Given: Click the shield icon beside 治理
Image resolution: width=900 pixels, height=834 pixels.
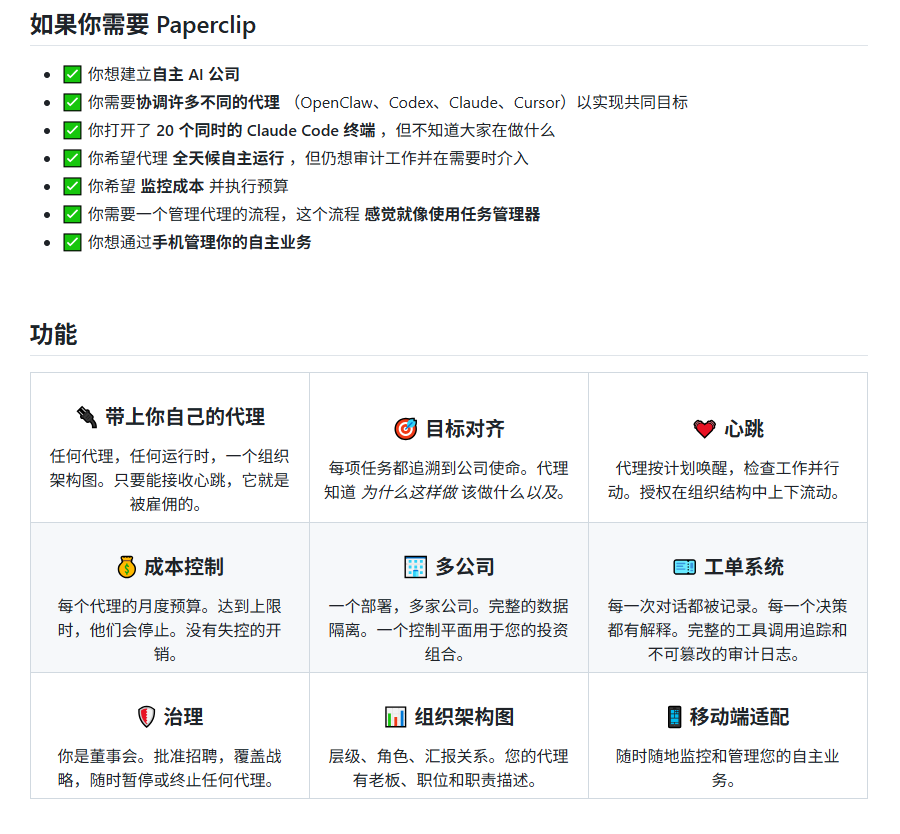Looking at the screenshot, I should pos(146,716).
